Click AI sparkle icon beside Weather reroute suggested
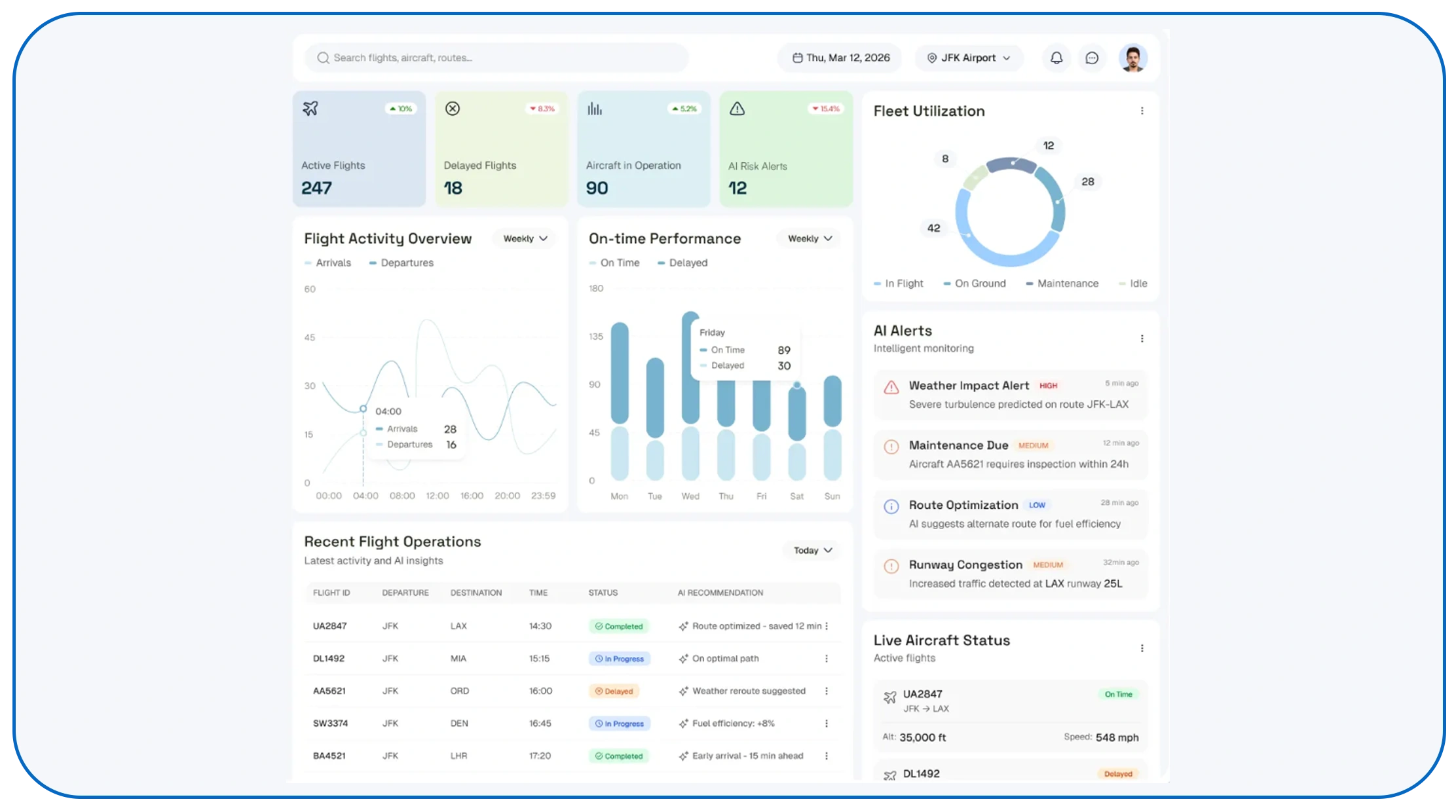The height and width of the screenshot is (812, 1456). (x=683, y=692)
